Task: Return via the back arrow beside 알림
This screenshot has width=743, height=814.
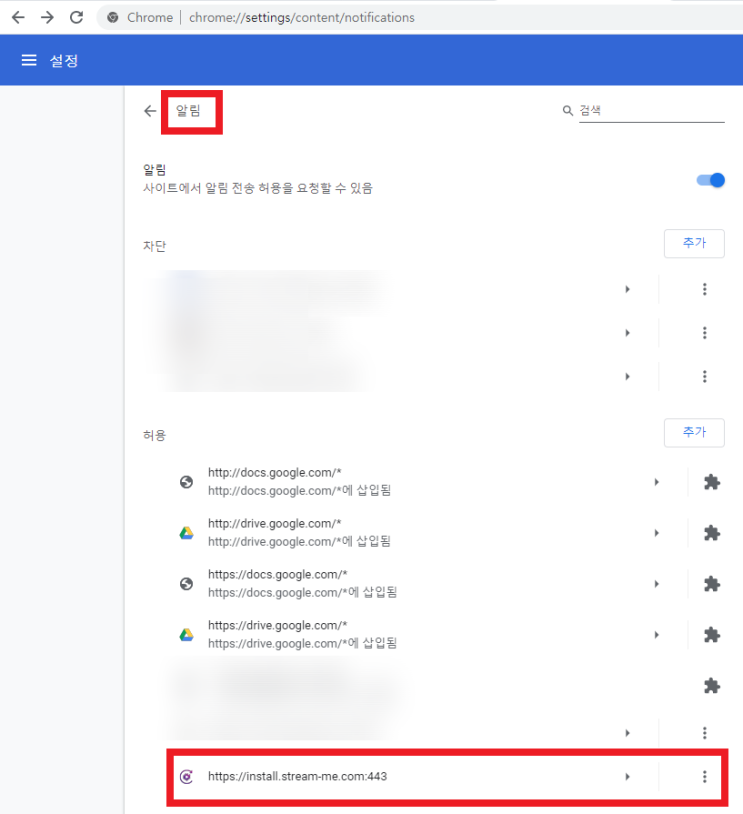Action: pos(150,111)
